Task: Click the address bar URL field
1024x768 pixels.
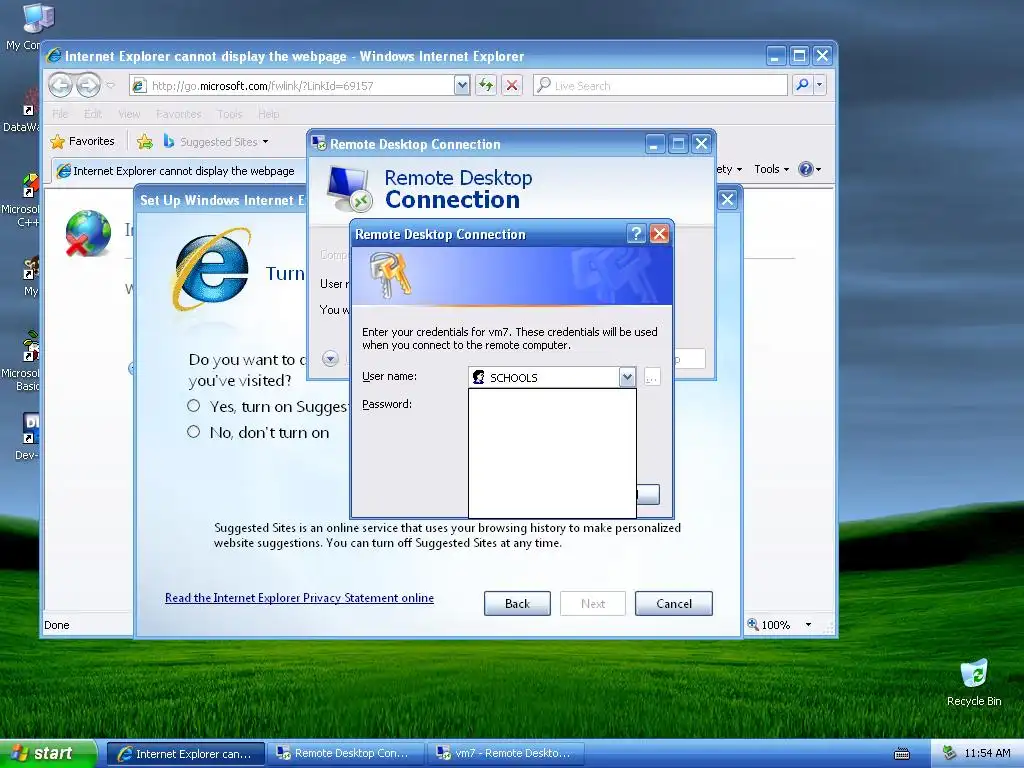Action: [293, 86]
